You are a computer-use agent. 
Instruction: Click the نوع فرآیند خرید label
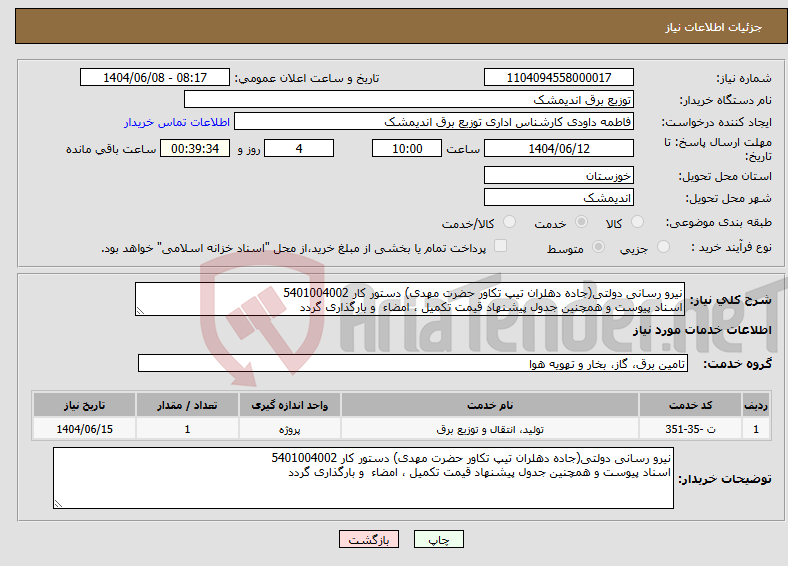point(732,247)
